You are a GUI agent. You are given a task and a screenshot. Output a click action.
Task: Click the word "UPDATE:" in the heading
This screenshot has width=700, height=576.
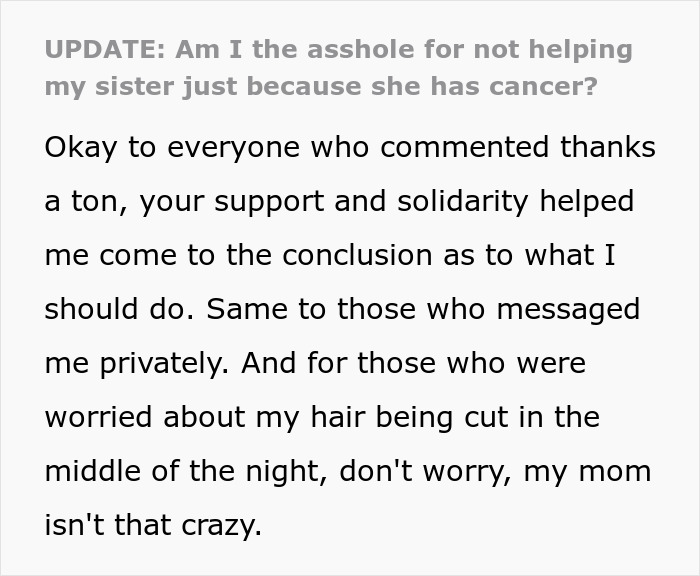pyautogui.click(x=105, y=49)
